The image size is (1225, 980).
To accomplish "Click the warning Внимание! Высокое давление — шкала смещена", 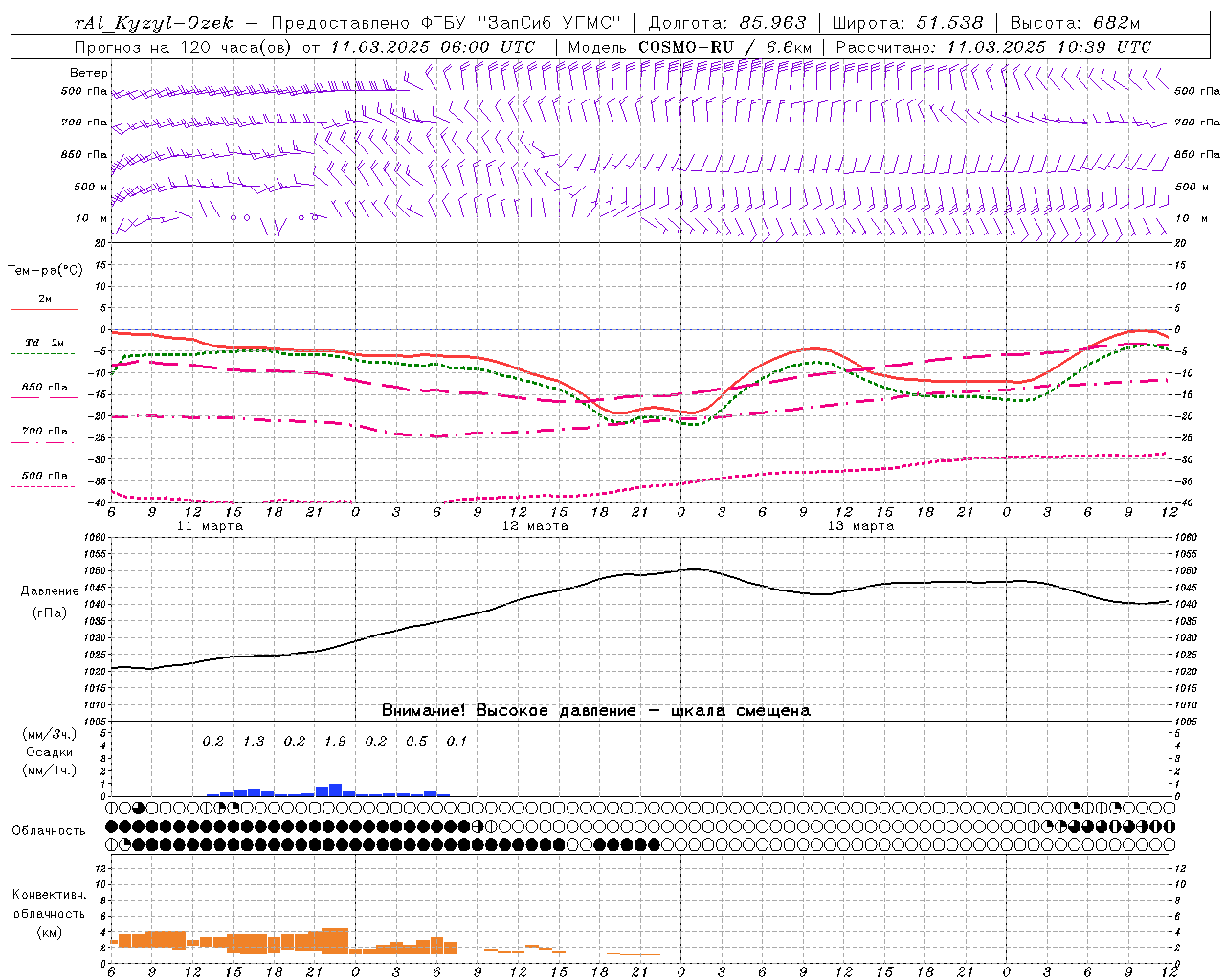I will tap(596, 711).
